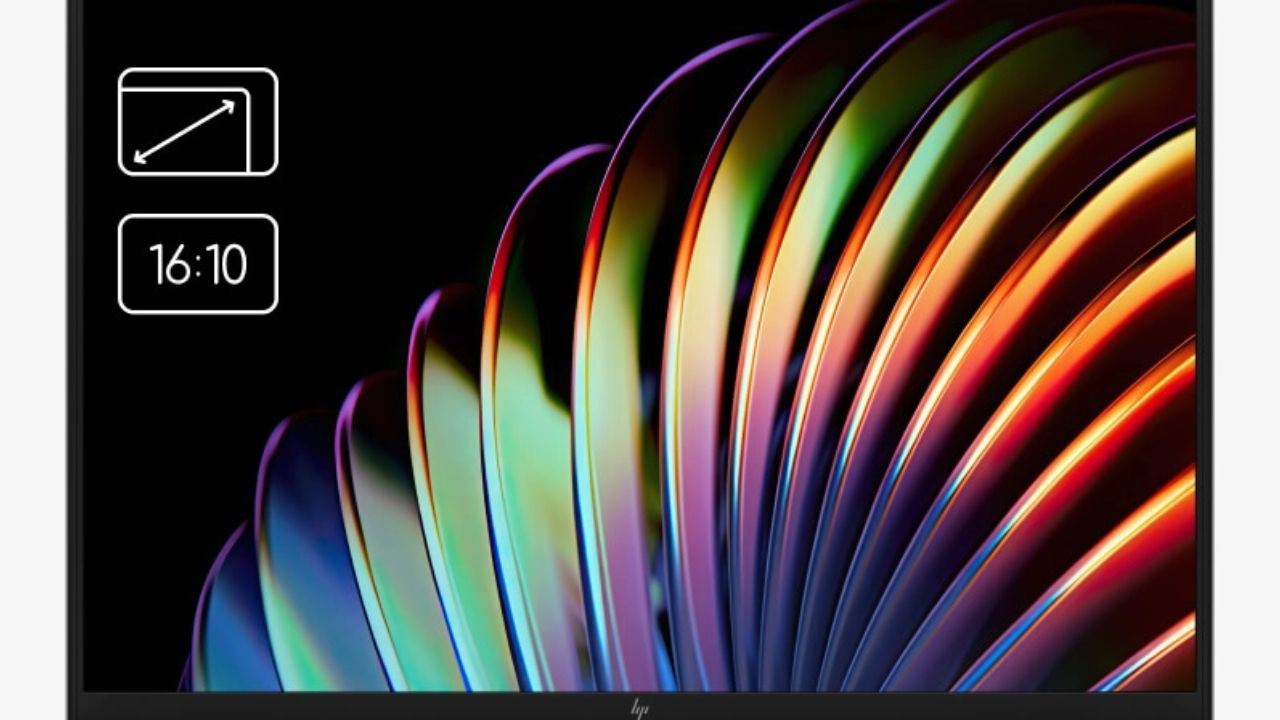Select the 16:10 aspect ratio badge
This screenshot has width=1280, height=720.
tap(197, 264)
